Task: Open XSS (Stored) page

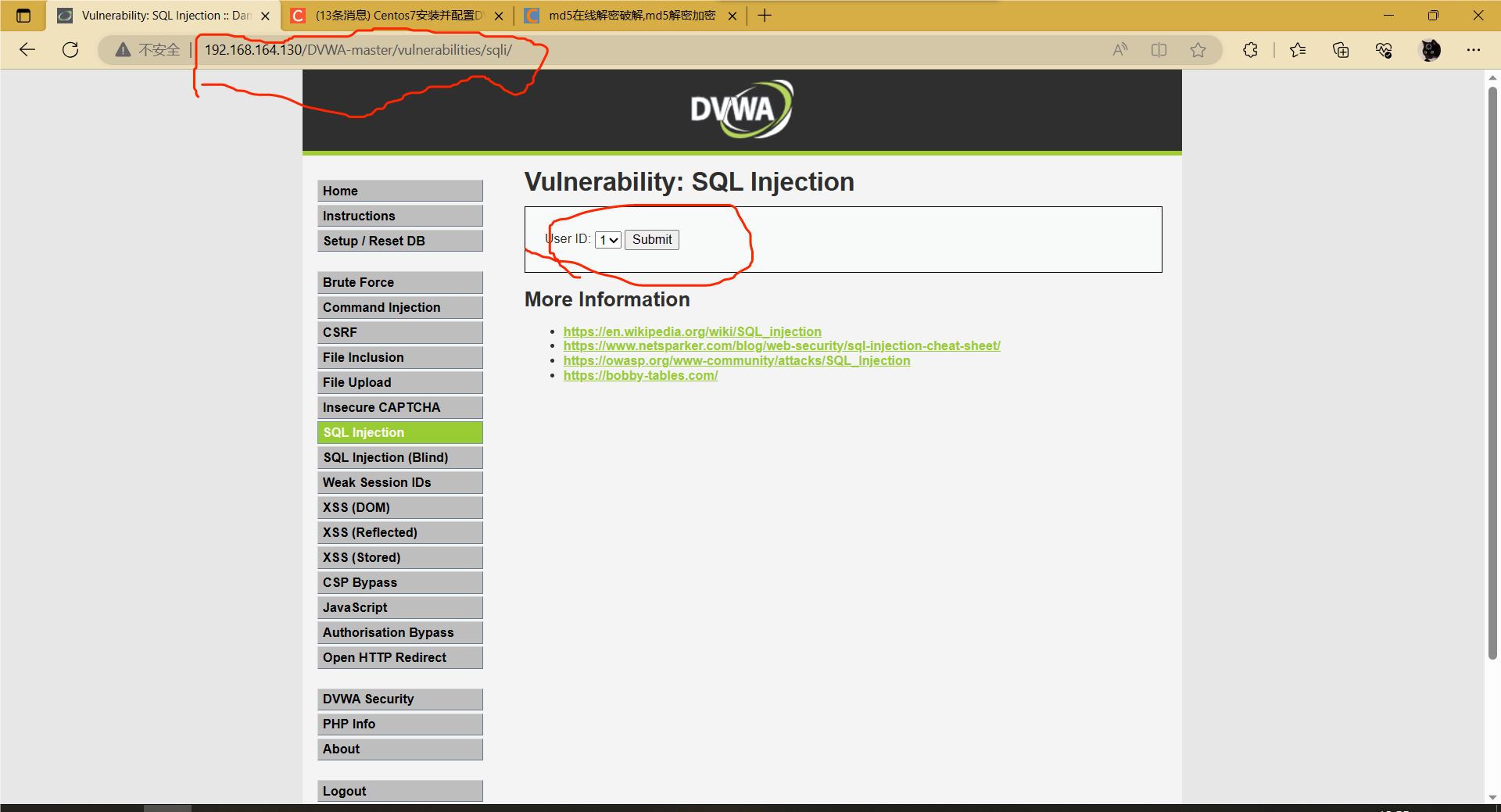Action: point(400,557)
